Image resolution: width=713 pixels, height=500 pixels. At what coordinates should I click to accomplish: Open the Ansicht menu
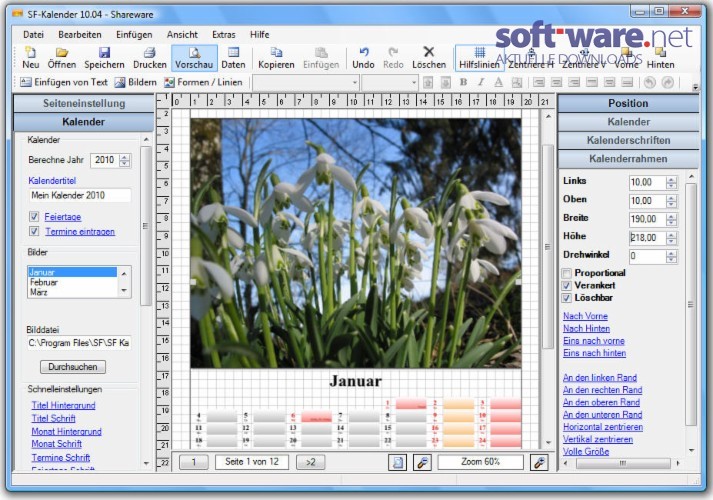point(182,35)
